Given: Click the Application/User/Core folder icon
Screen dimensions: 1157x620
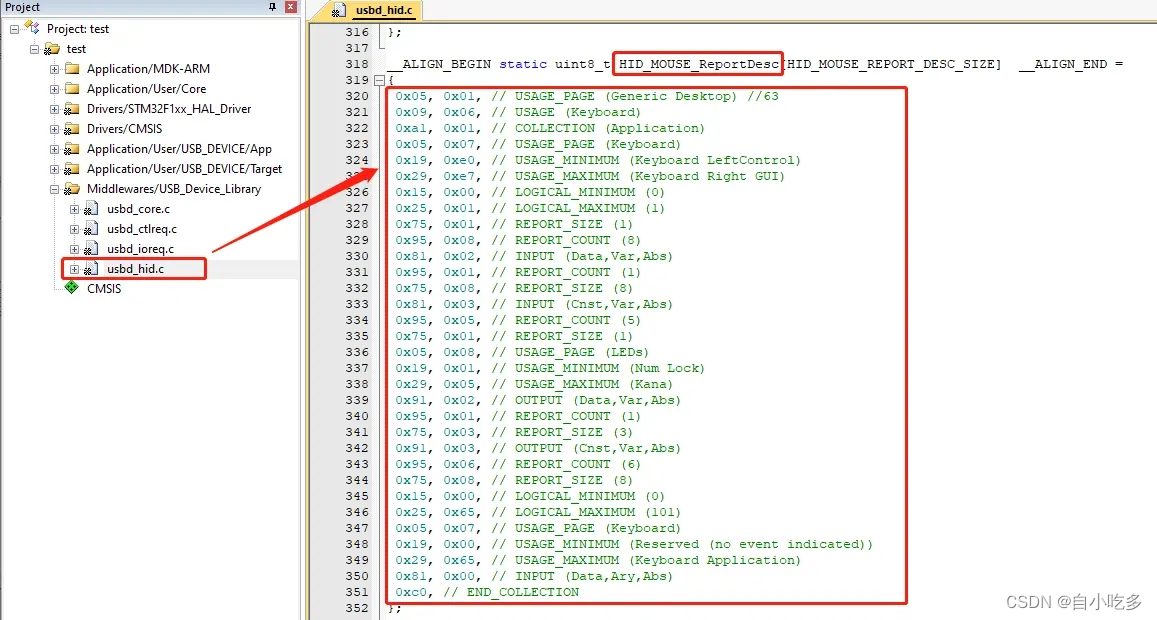Looking at the screenshot, I should (72, 89).
